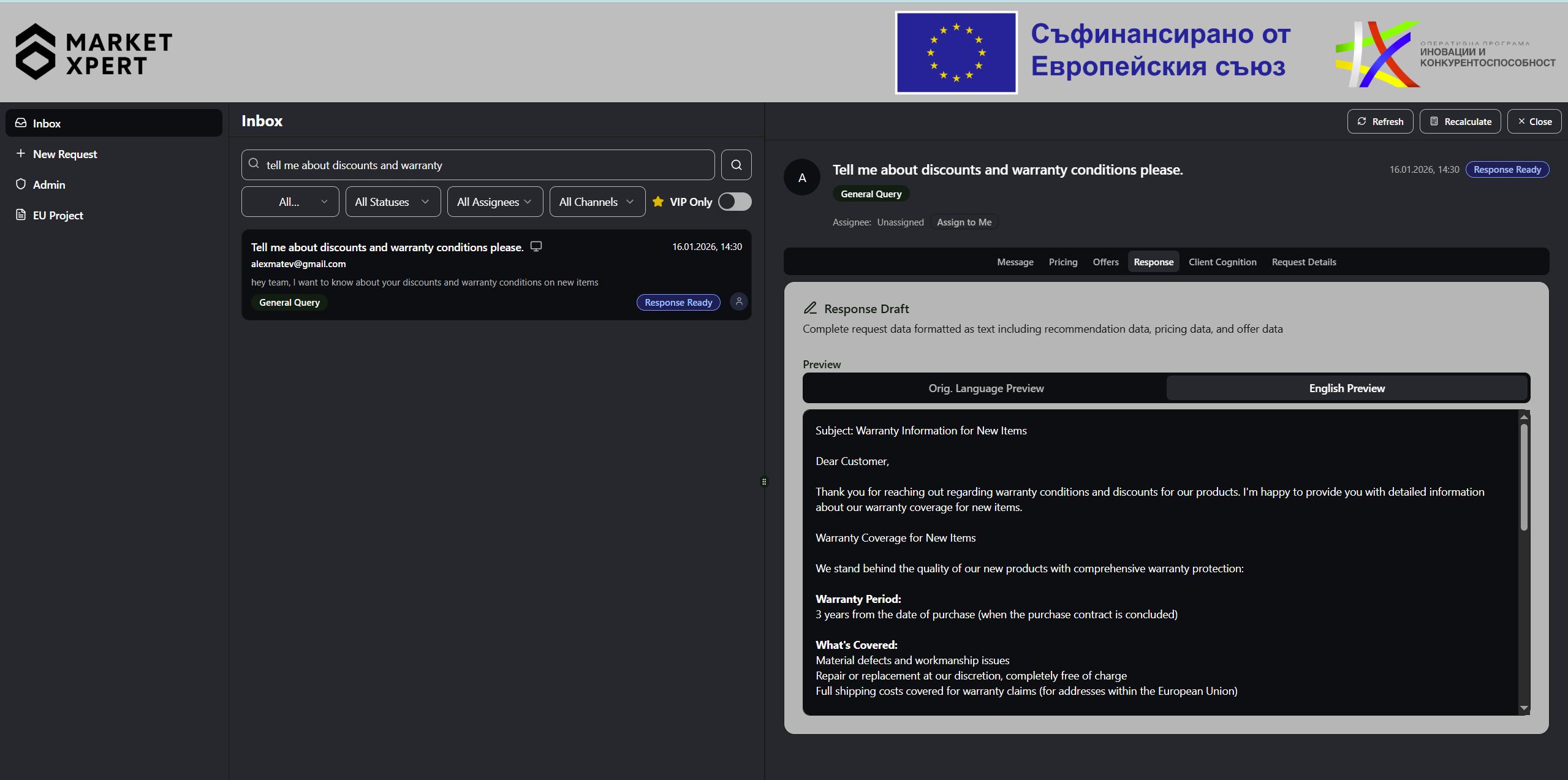Switch to Orig. Language Preview
Image resolution: width=1568 pixels, height=780 pixels.
985,388
